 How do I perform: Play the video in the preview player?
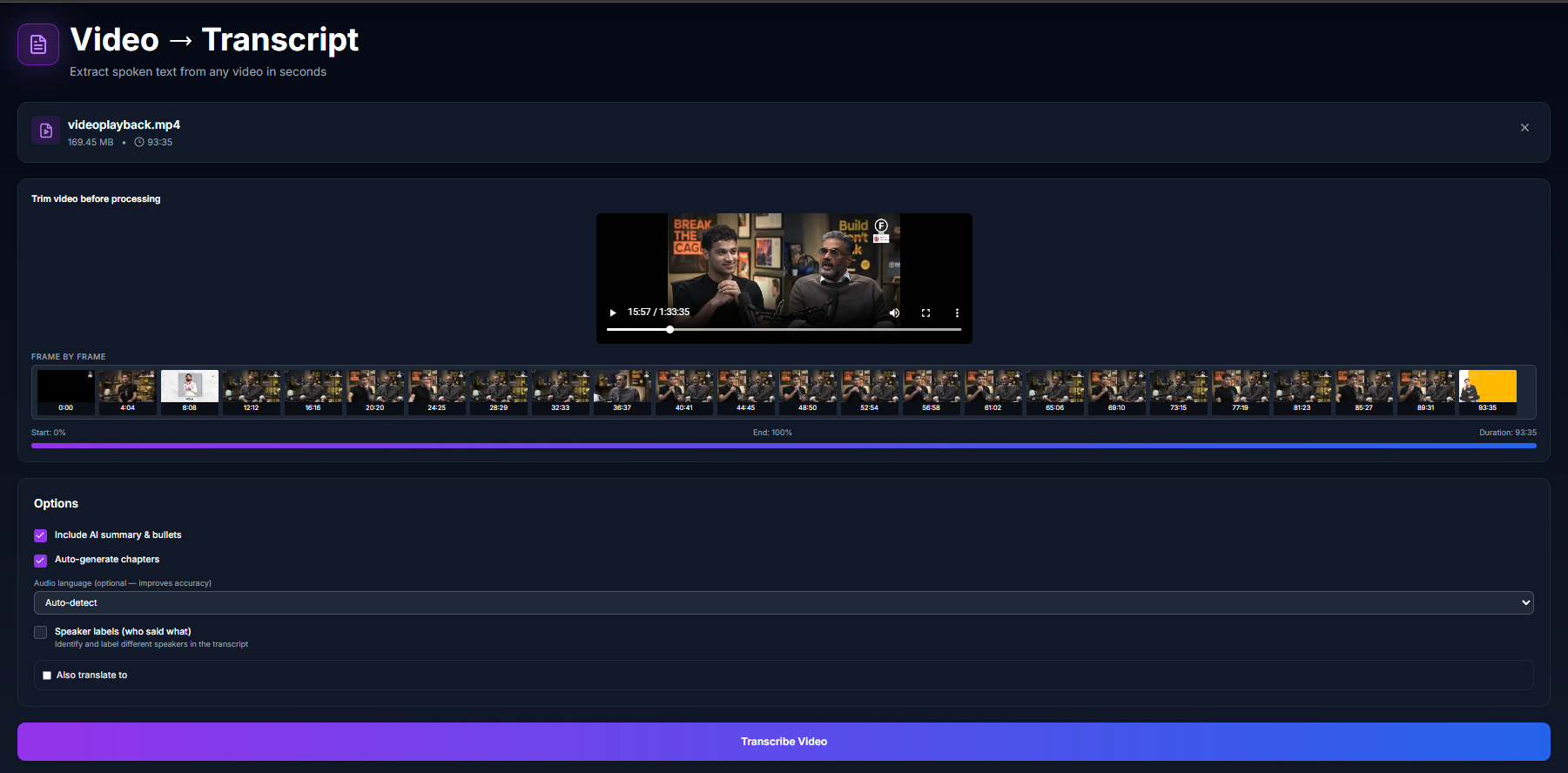click(x=613, y=313)
